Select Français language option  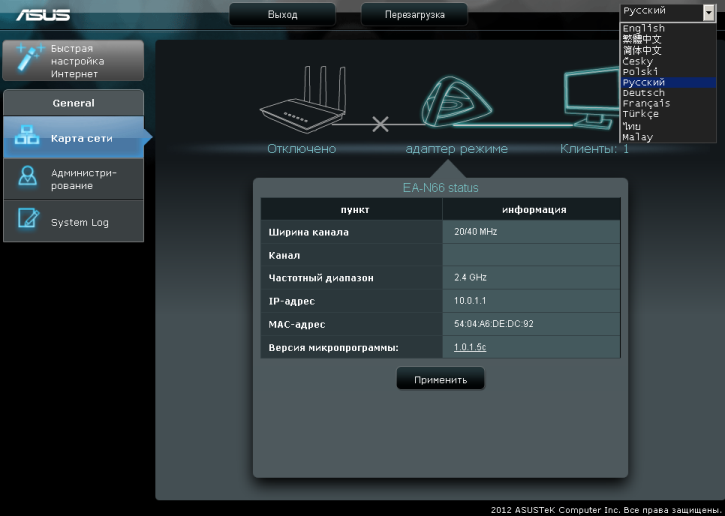[x=646, y=104]
